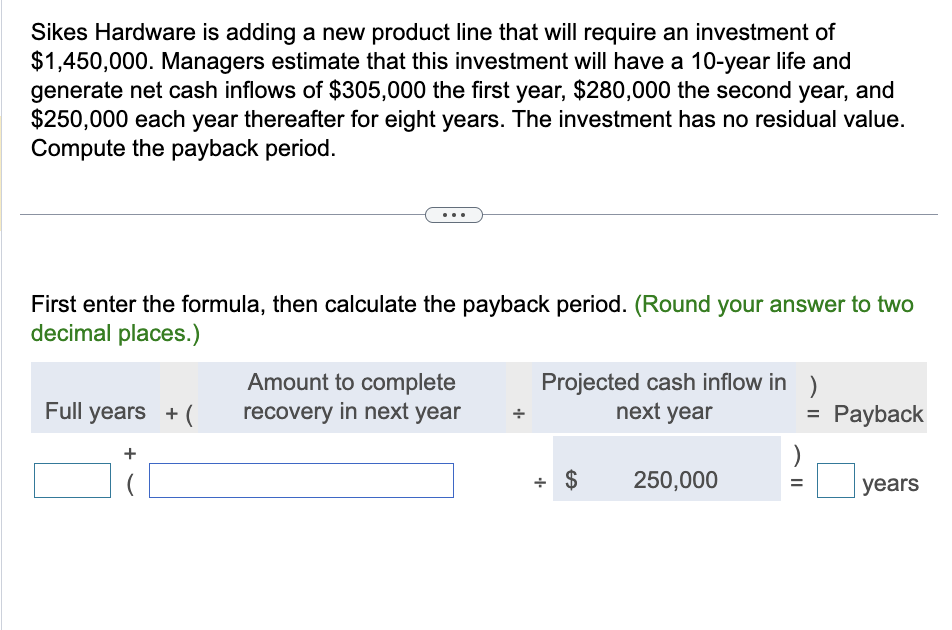Click the "First enter the formula" instruction
952x630 pixels.
click(x=330, y=304)
